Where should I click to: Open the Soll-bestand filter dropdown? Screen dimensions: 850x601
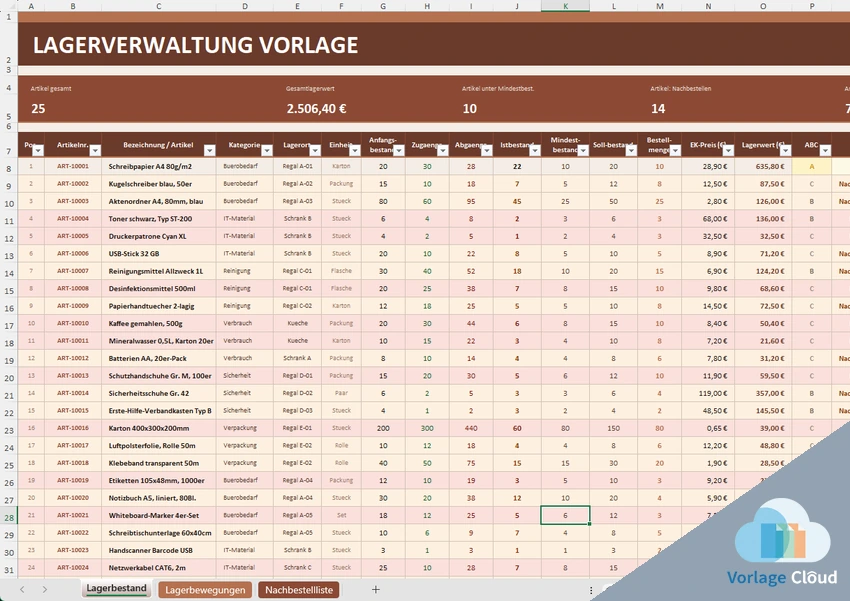632,151
